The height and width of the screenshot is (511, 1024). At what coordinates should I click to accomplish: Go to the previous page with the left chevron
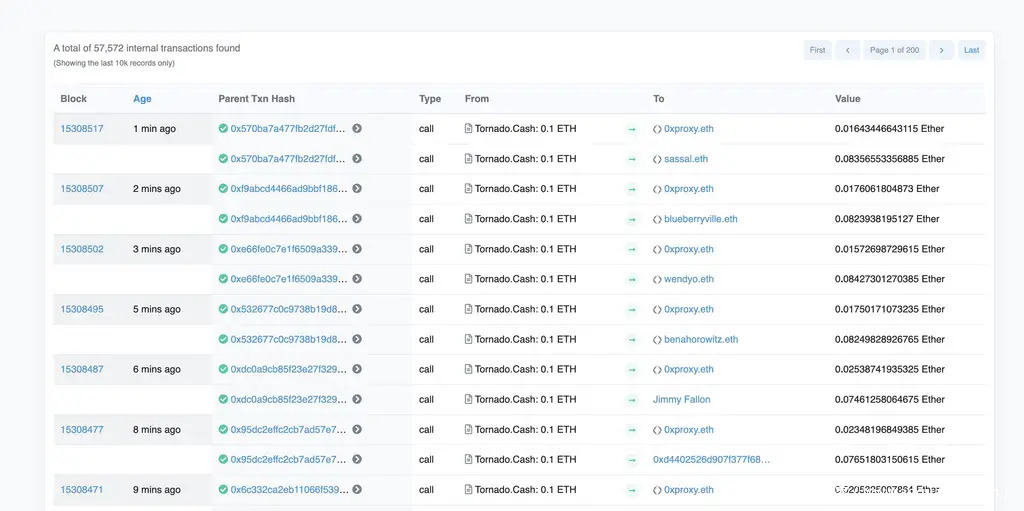coord(848,50)
